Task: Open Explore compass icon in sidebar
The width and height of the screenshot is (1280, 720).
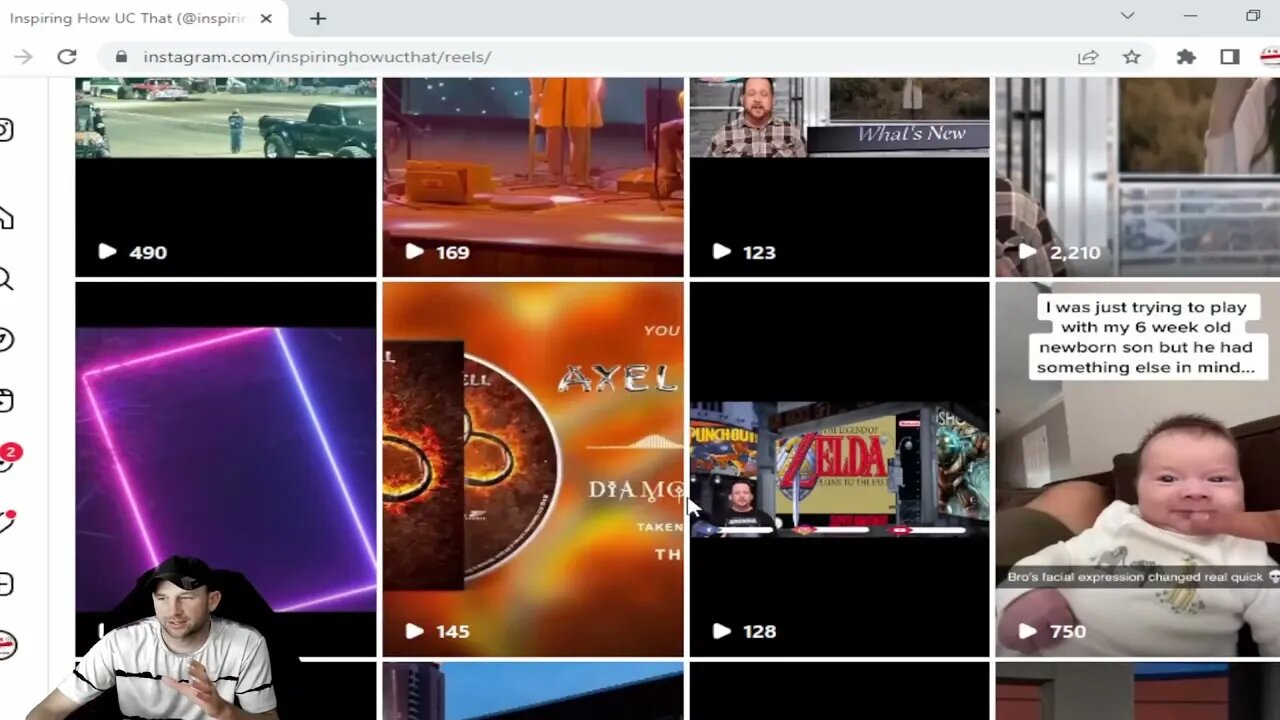Action: pos(5,340)
